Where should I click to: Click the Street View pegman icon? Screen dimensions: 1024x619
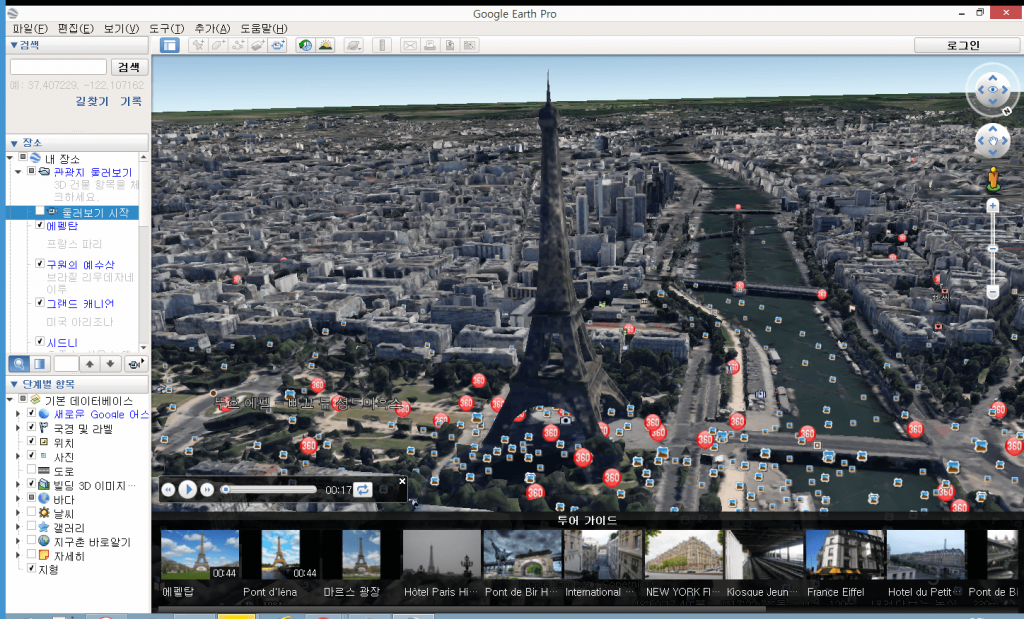tap(993, 180)
